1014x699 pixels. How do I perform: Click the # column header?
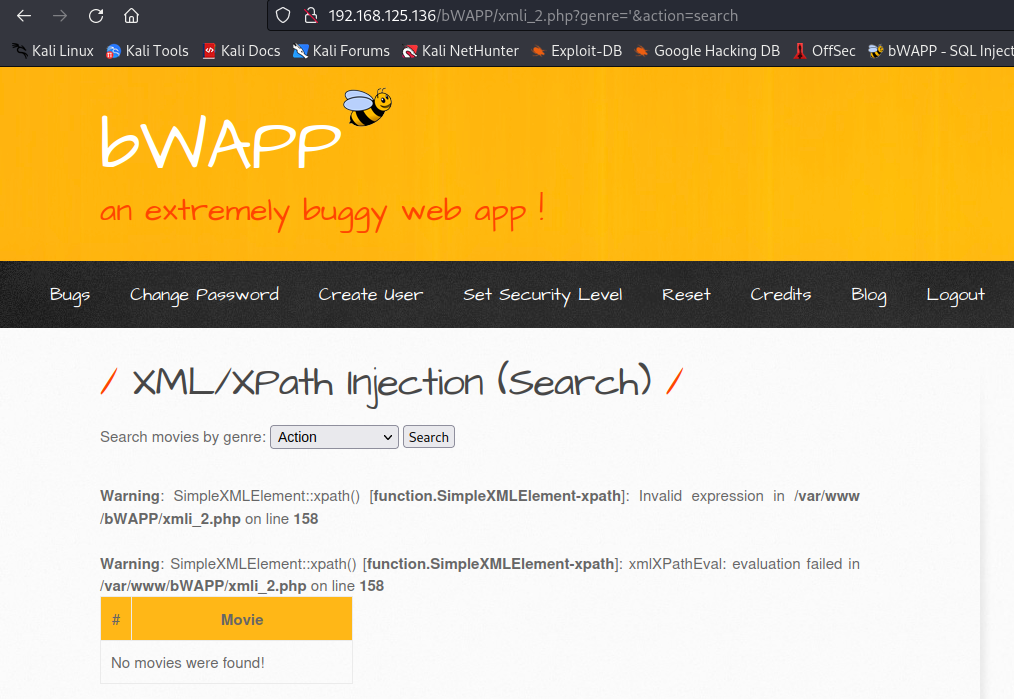116,619
